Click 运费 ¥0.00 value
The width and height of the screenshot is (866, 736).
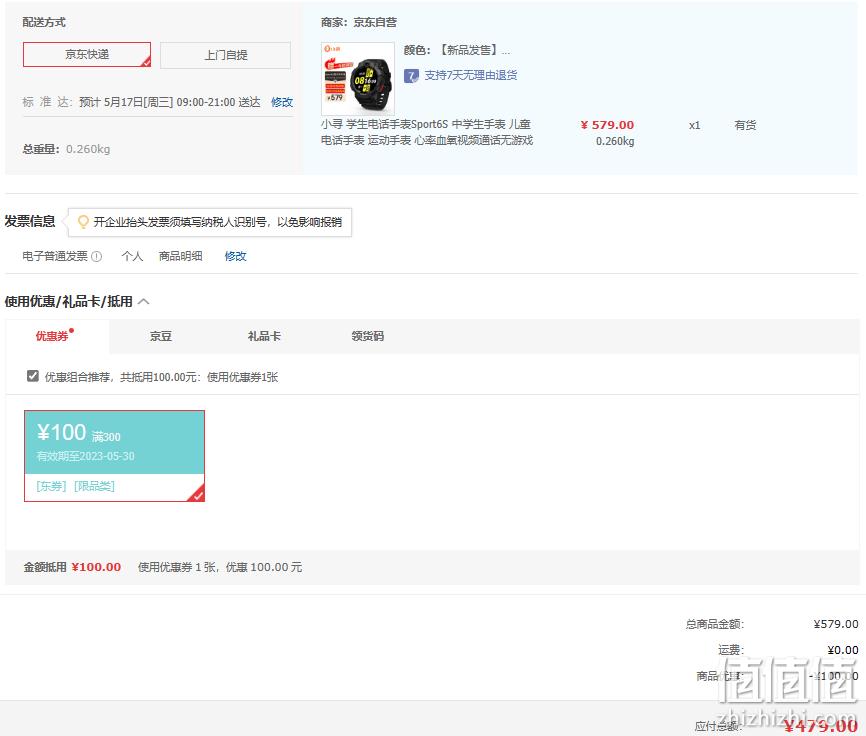pyautogui.click(x=843, y=650)
